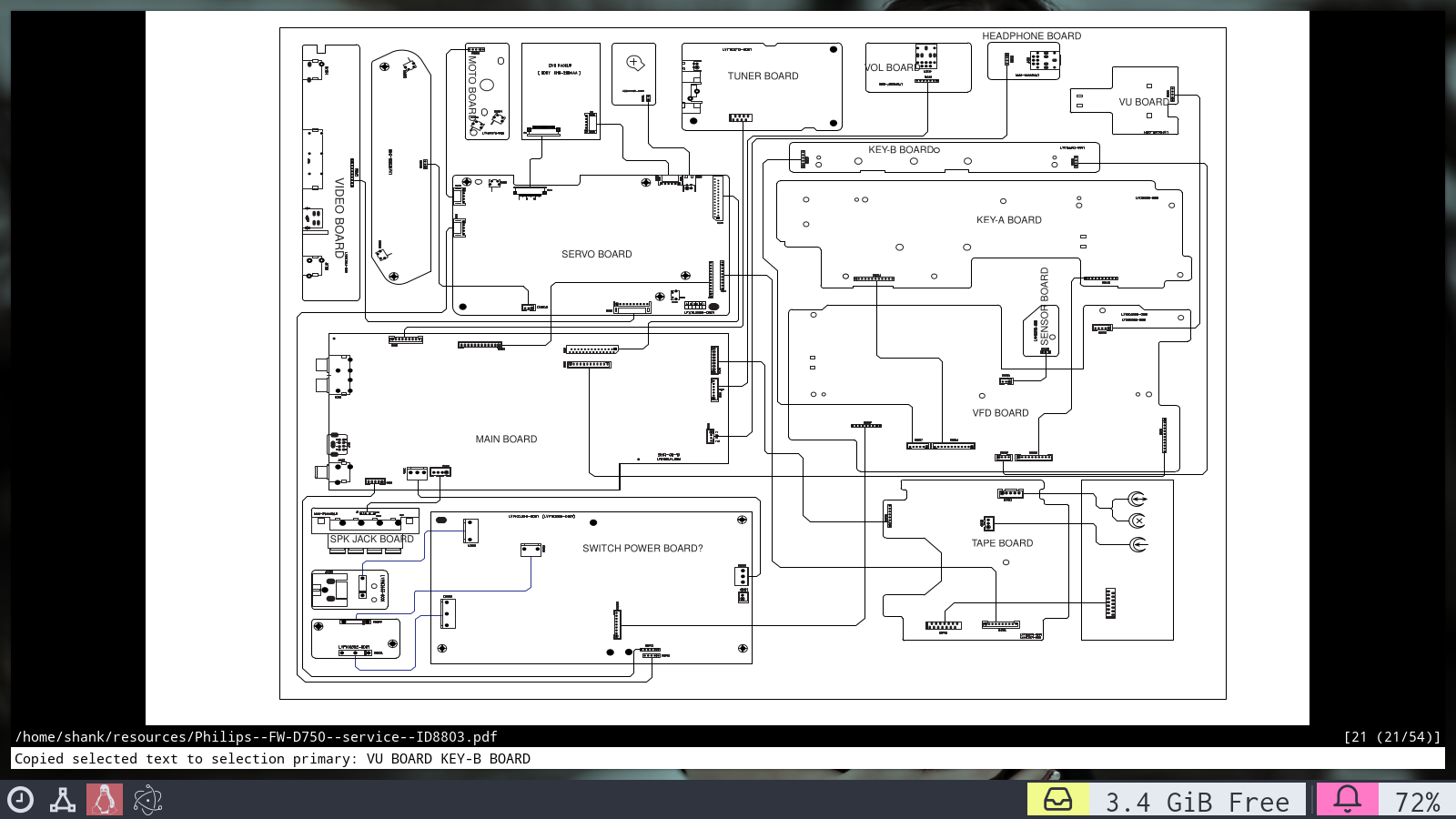Click the SPK JACK BOARD label
The height and width of the screenshot is (819, 1456).
click(371, 540)
